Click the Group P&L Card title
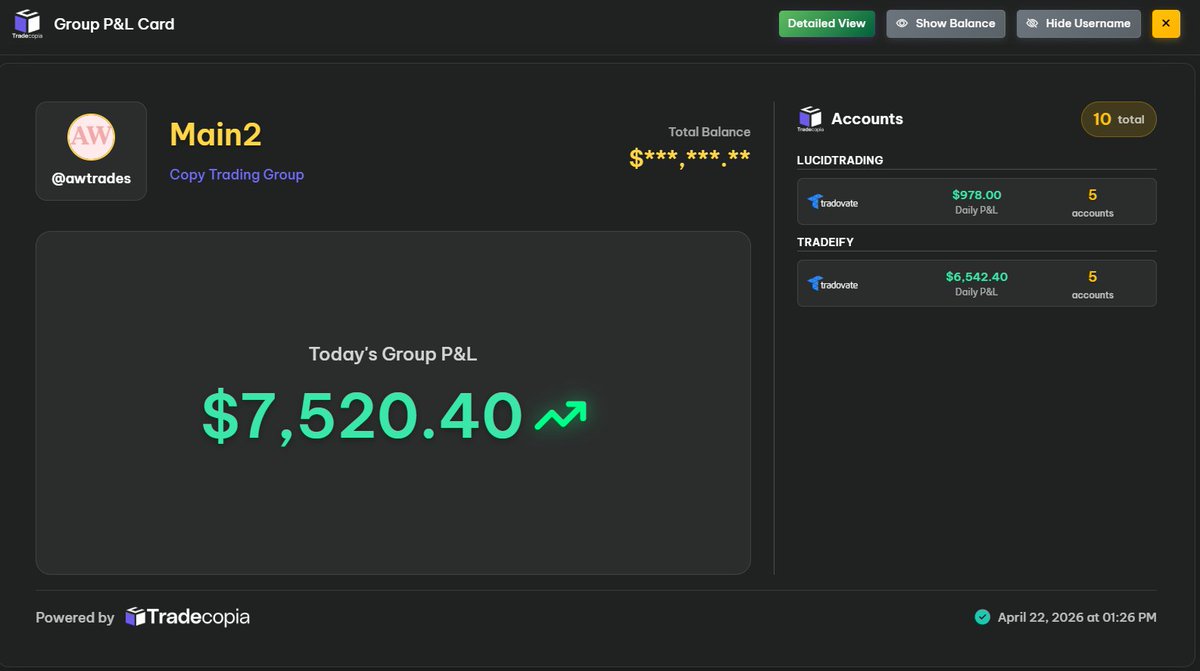The width and height of the screenshot is (1200, 671). coord(114,24)
